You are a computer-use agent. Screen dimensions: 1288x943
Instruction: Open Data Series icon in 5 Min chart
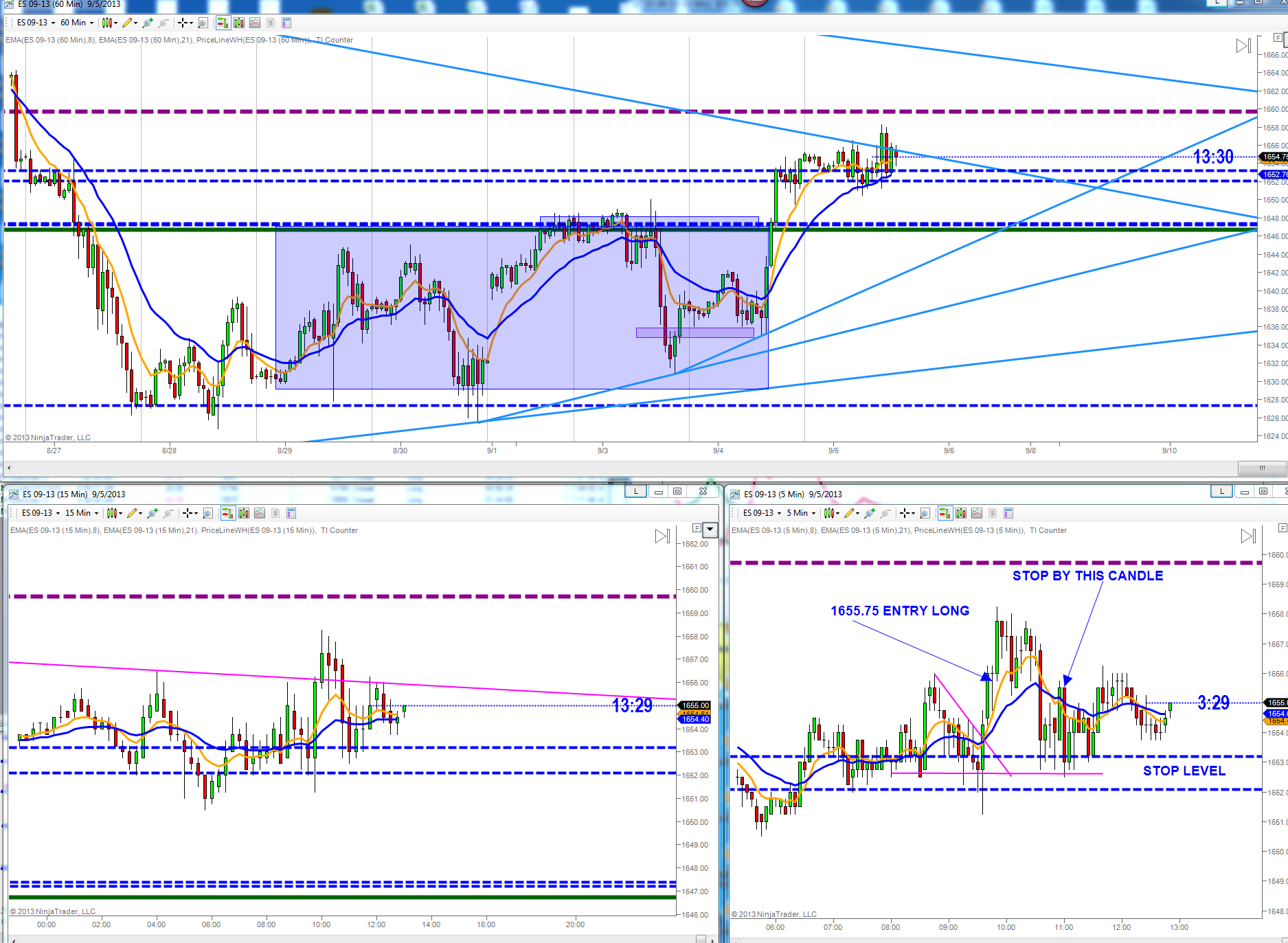[961, 513]
